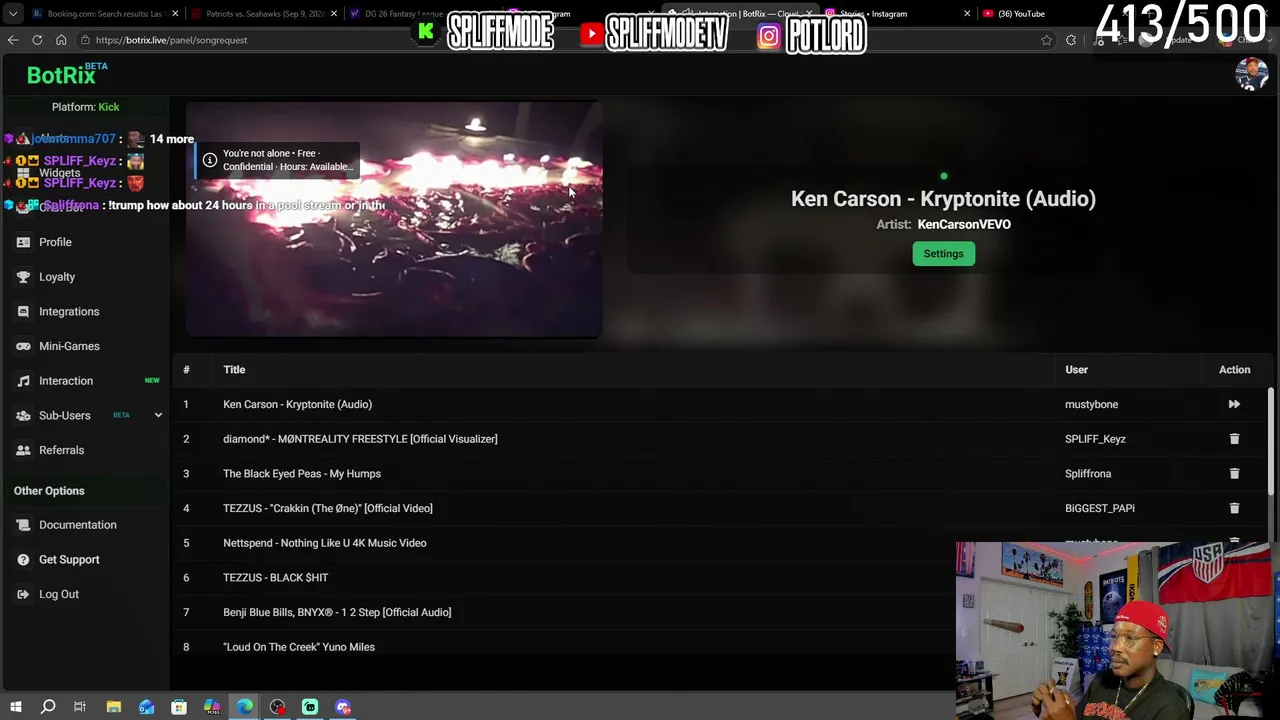1280x720 pixels.
Task: Open Windows taskbar search
Action: click(x=48, y=707)
